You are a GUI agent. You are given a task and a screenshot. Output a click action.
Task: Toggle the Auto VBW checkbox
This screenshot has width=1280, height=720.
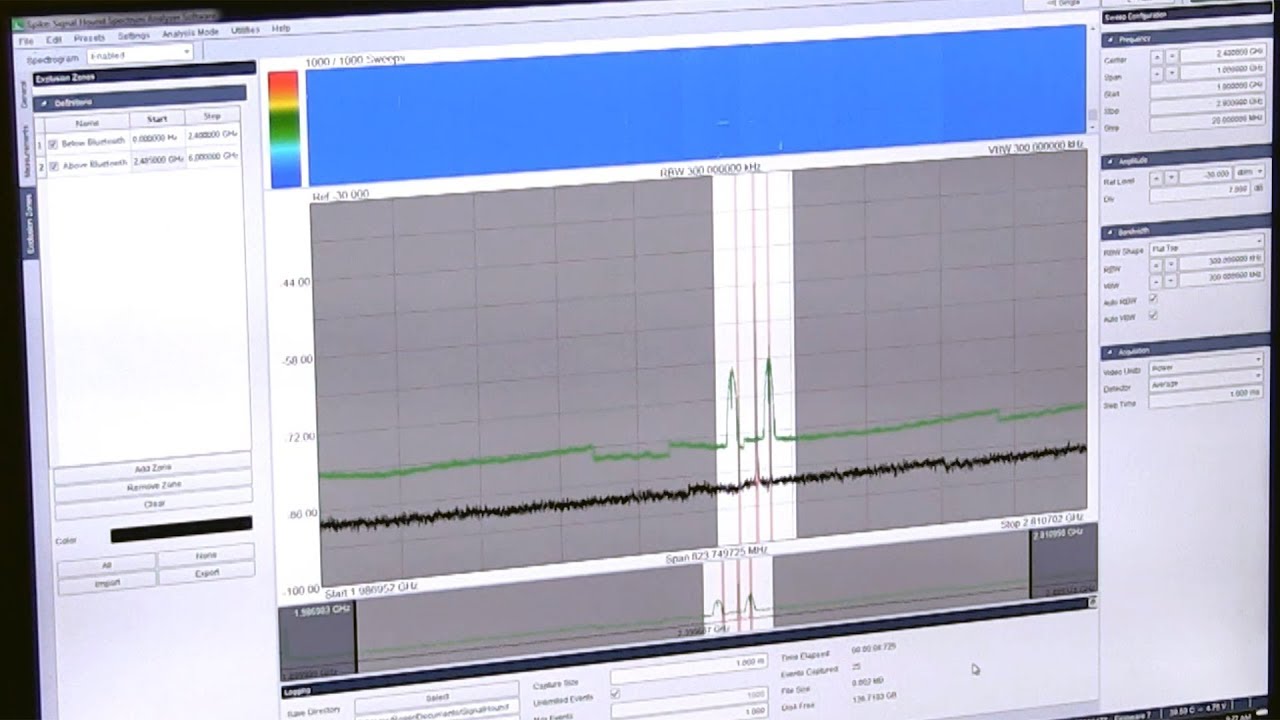pos(1153,317)
